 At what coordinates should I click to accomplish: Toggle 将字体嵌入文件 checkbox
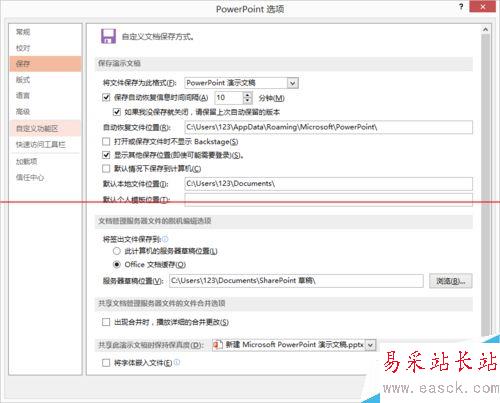[106, 362]
